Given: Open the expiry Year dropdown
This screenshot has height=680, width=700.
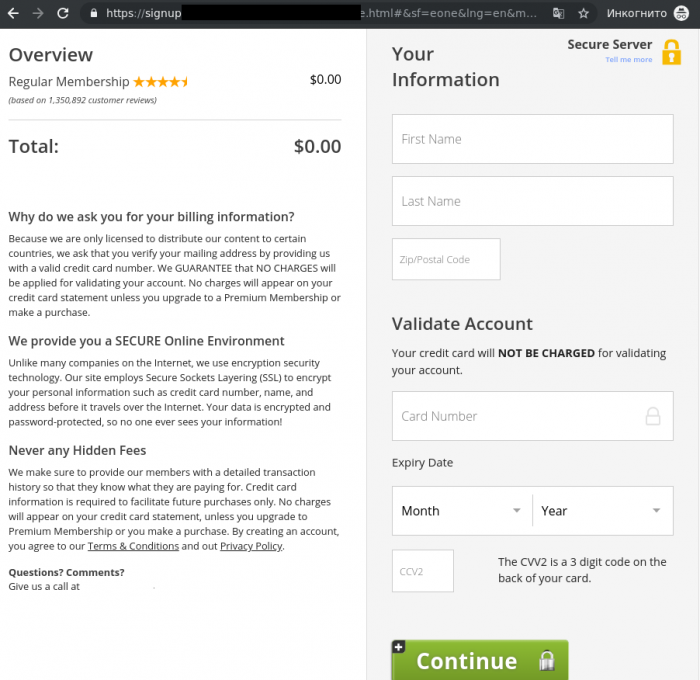Looking at the screenshot, I should point(602,511).
